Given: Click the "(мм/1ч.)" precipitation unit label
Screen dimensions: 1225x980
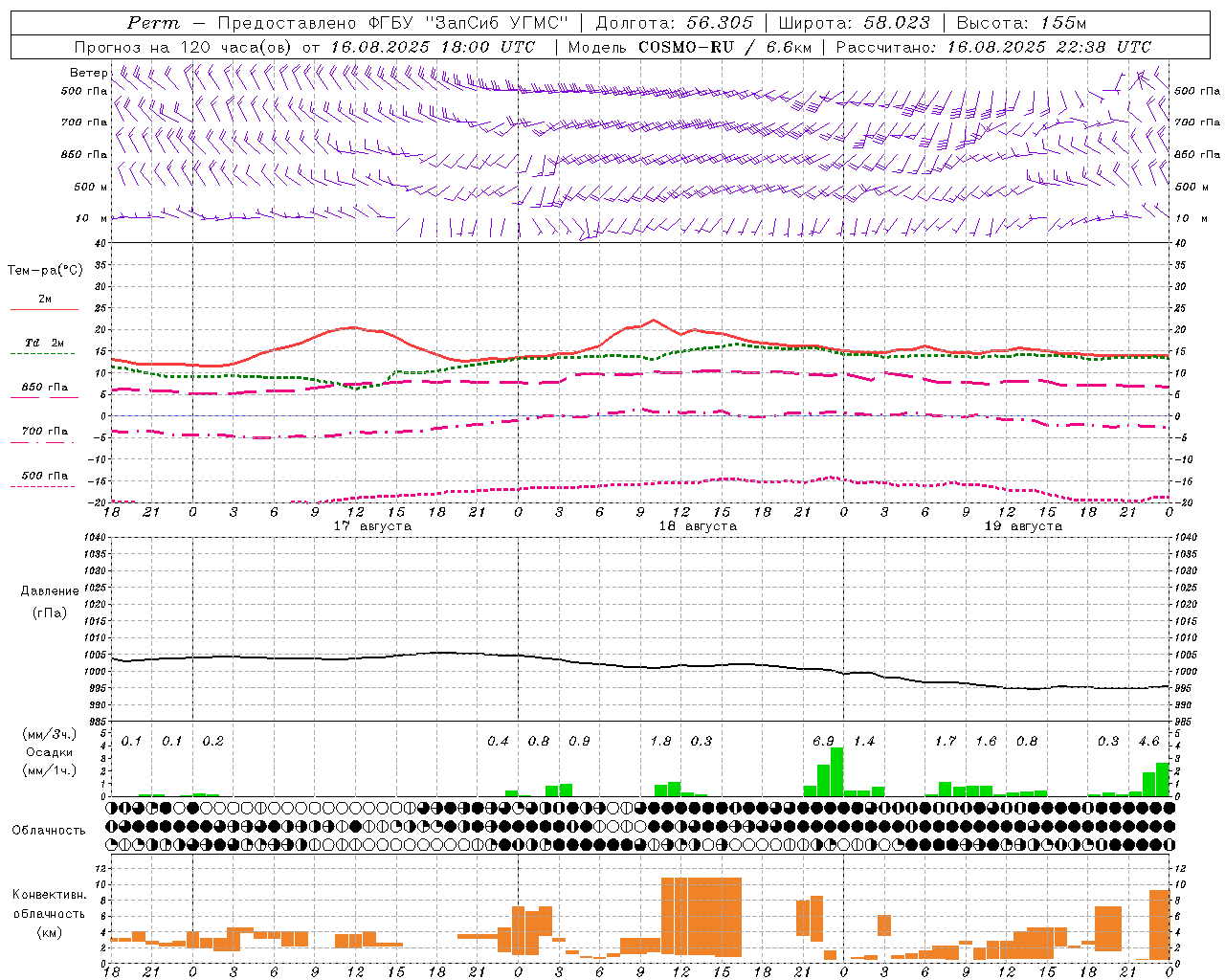Looking at the screenshot, I should click(49, 770).
